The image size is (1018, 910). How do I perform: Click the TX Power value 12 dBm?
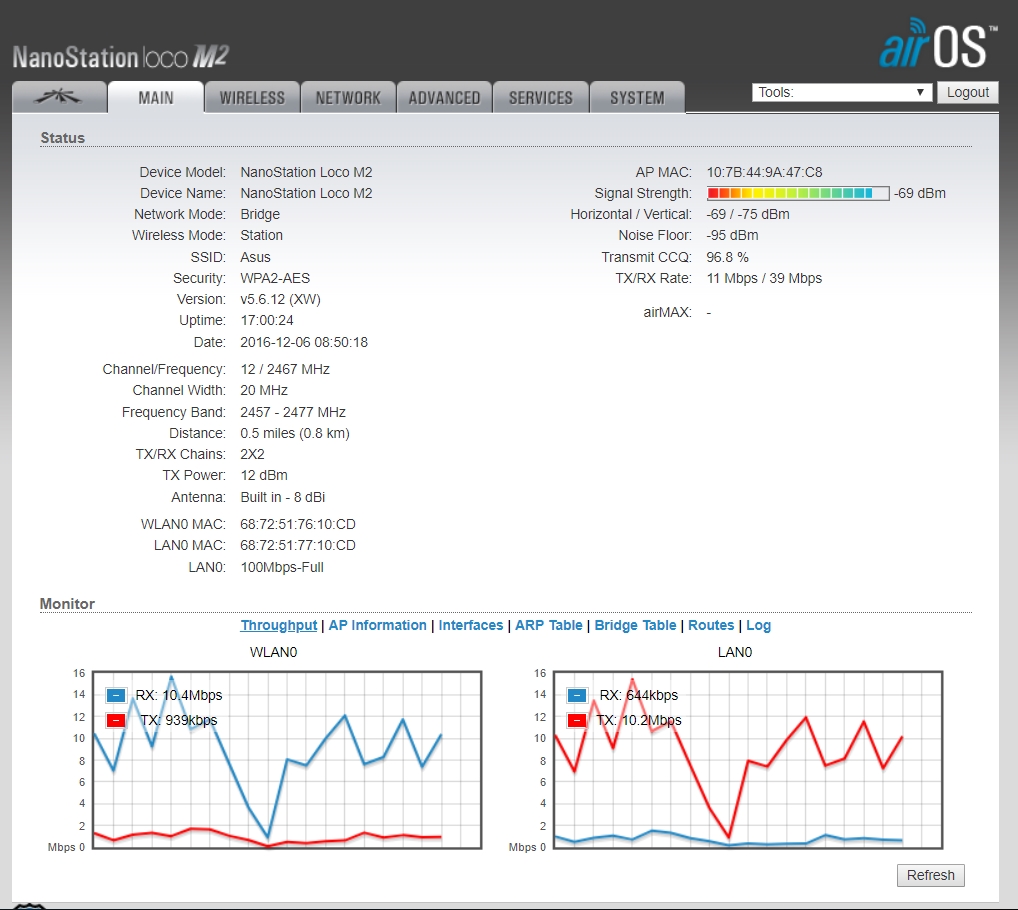point(264,475)
